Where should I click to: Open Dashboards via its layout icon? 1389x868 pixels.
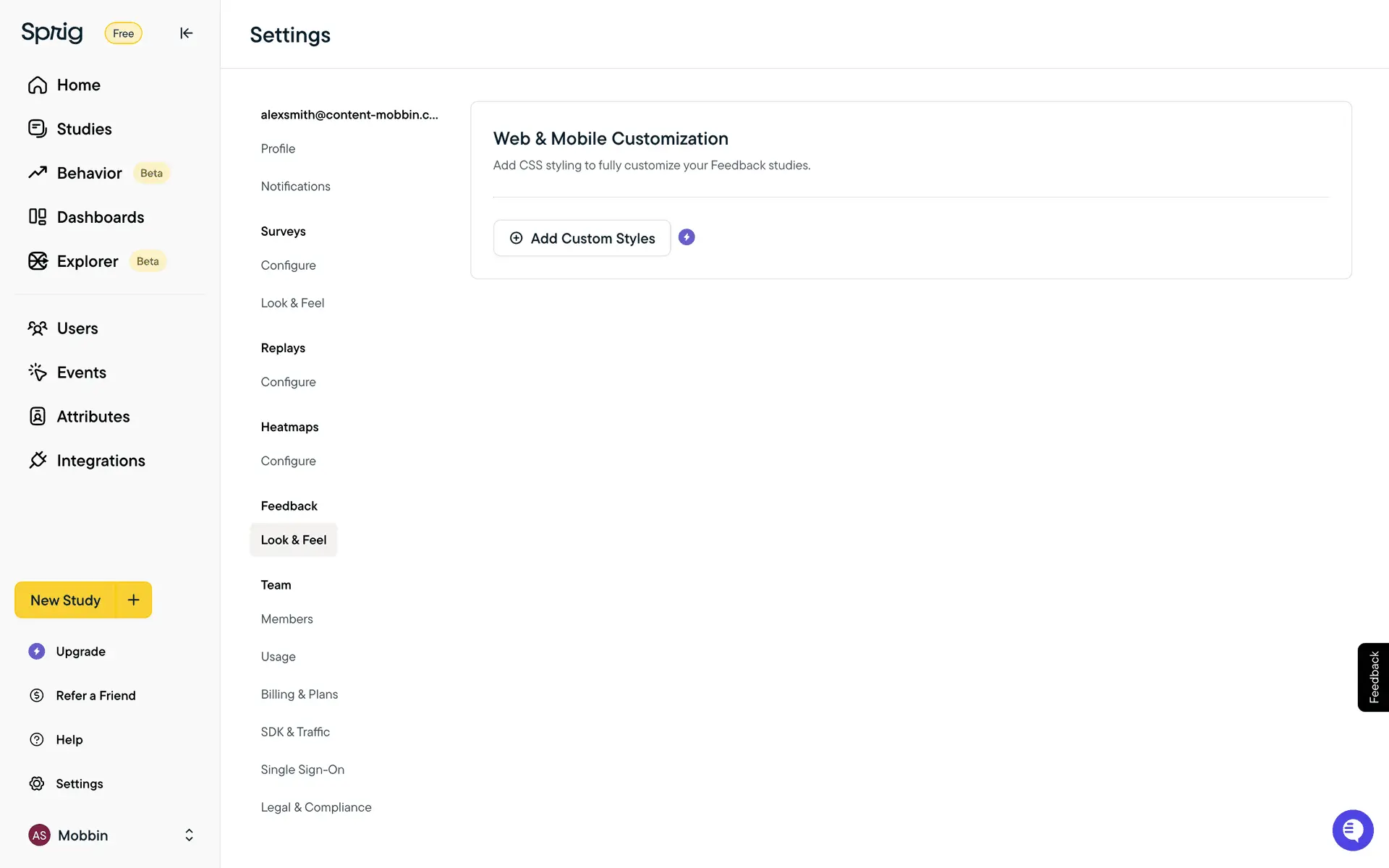click(38, 217)
